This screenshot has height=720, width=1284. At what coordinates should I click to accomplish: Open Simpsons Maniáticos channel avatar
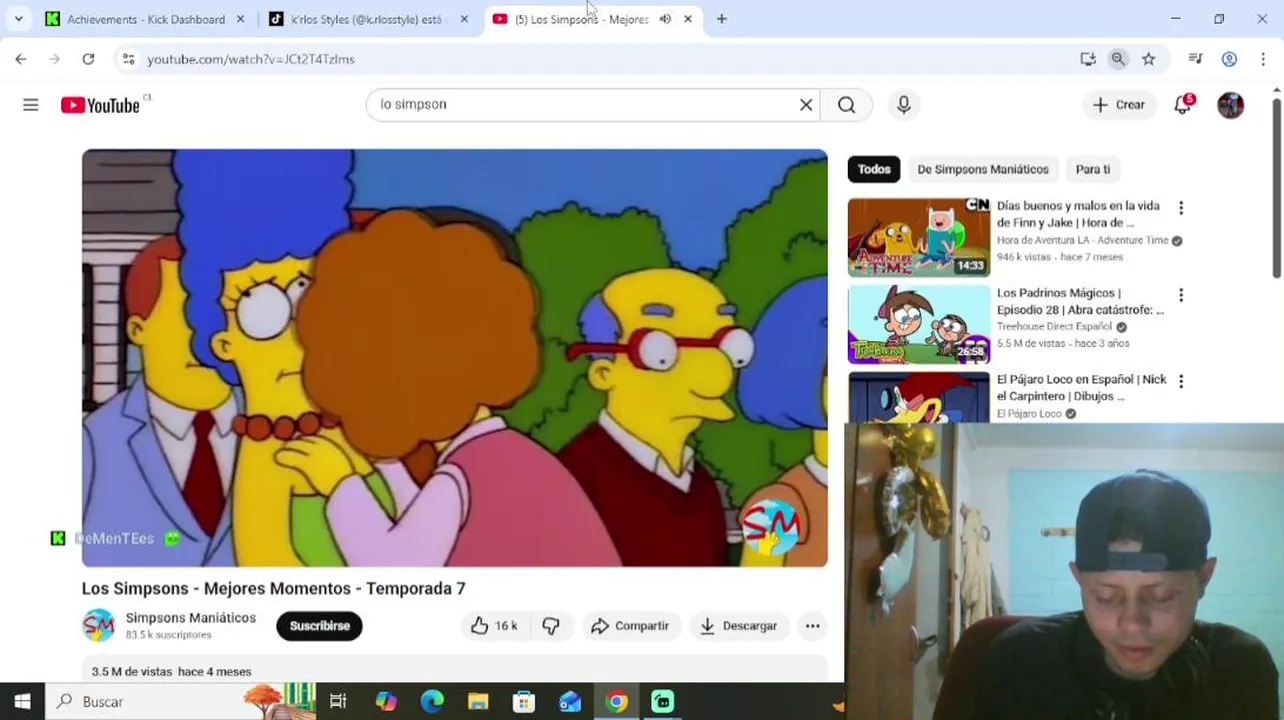point(98,626)
